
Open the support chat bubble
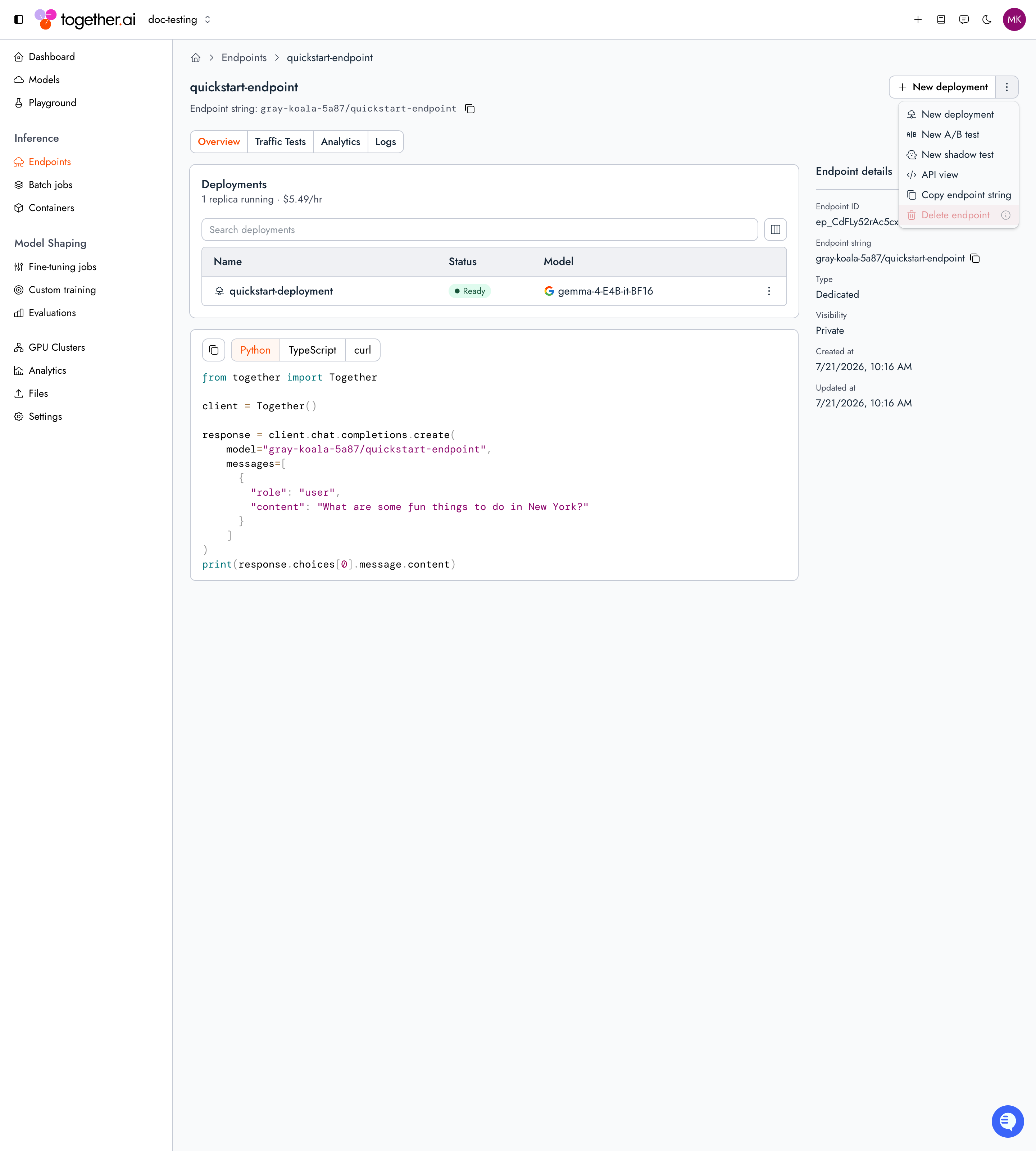click(1008, 1122)
